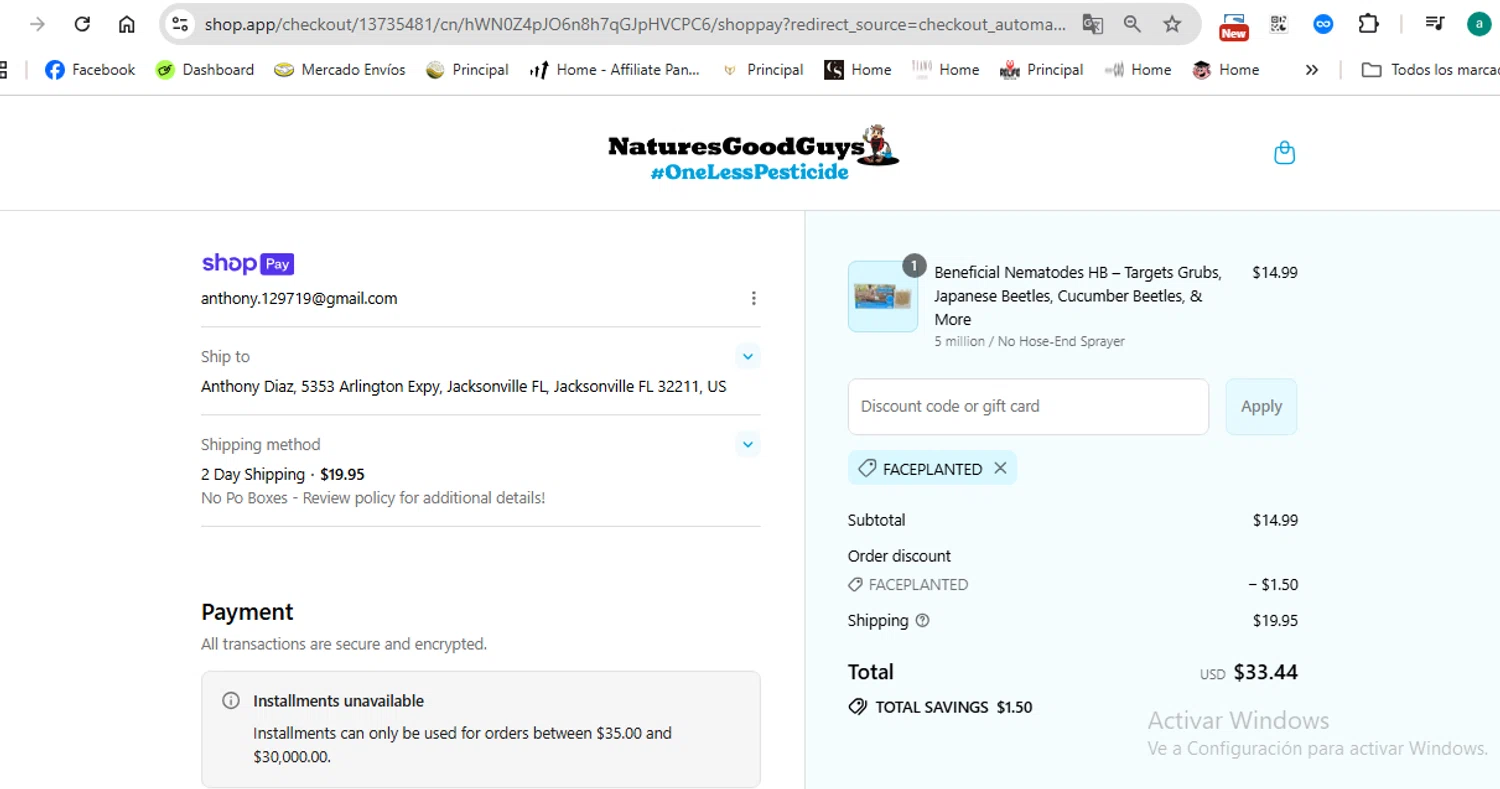1500x789 pixels.
Task: Open the Mercado Envíos bookmark
Action: click(340, 70)
